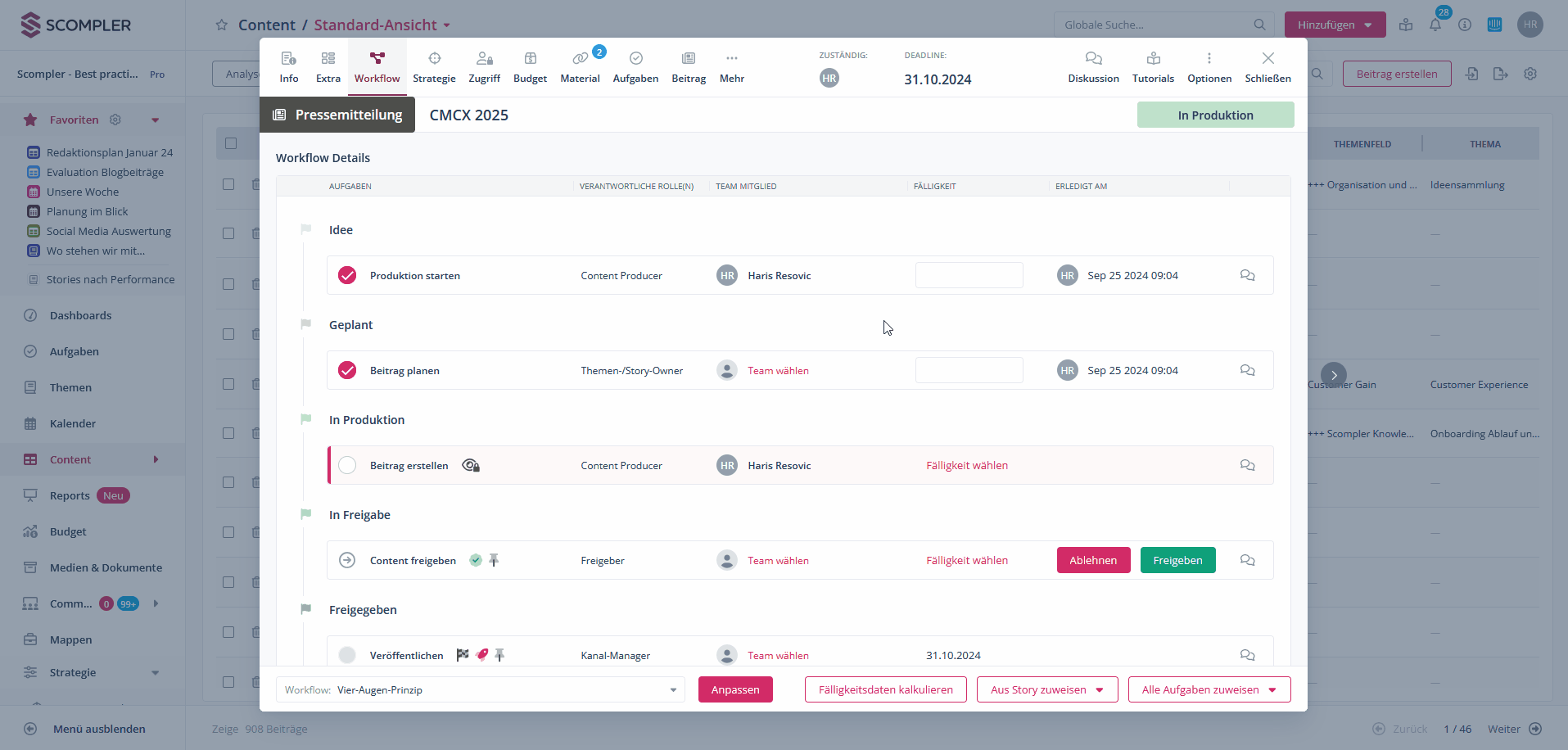1568x750 pixels.
Task: Click the SCOMPLER logo
Action: (75, 25)
